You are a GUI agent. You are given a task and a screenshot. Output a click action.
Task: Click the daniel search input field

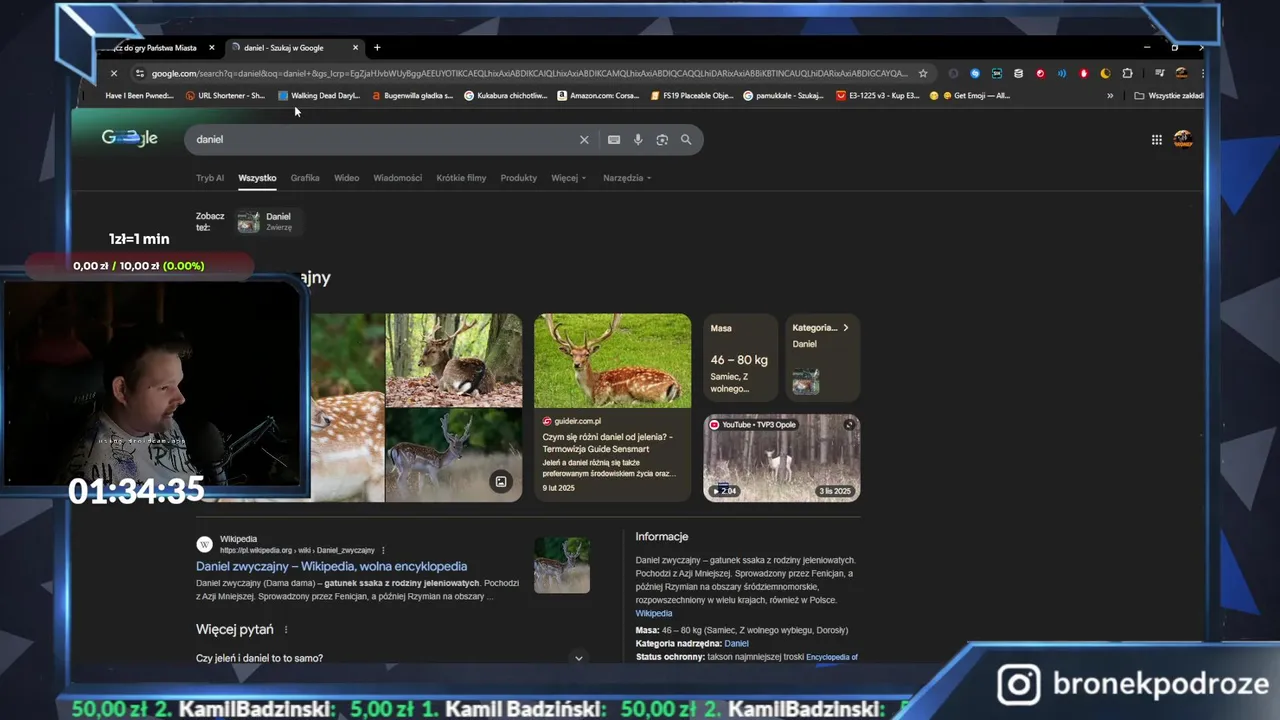click(x=380, y=140)
